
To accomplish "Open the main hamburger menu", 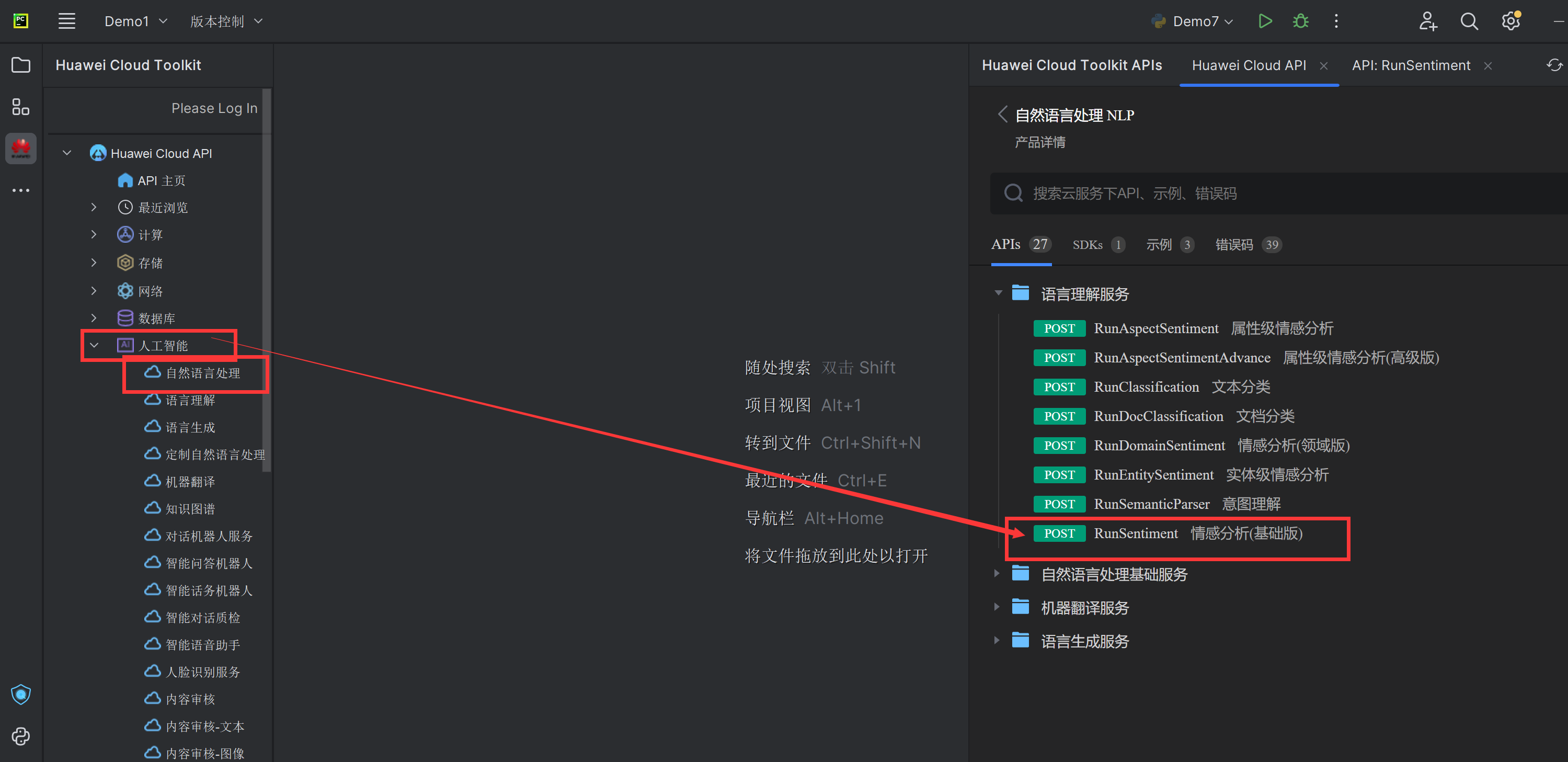I will [66, 21].
